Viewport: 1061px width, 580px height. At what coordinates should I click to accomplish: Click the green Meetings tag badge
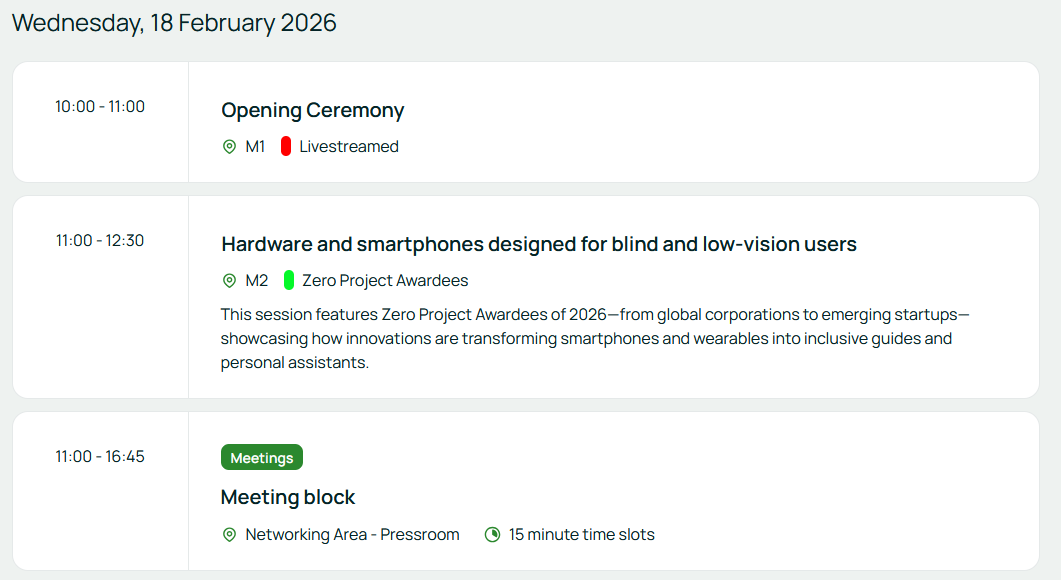(262, 458)
